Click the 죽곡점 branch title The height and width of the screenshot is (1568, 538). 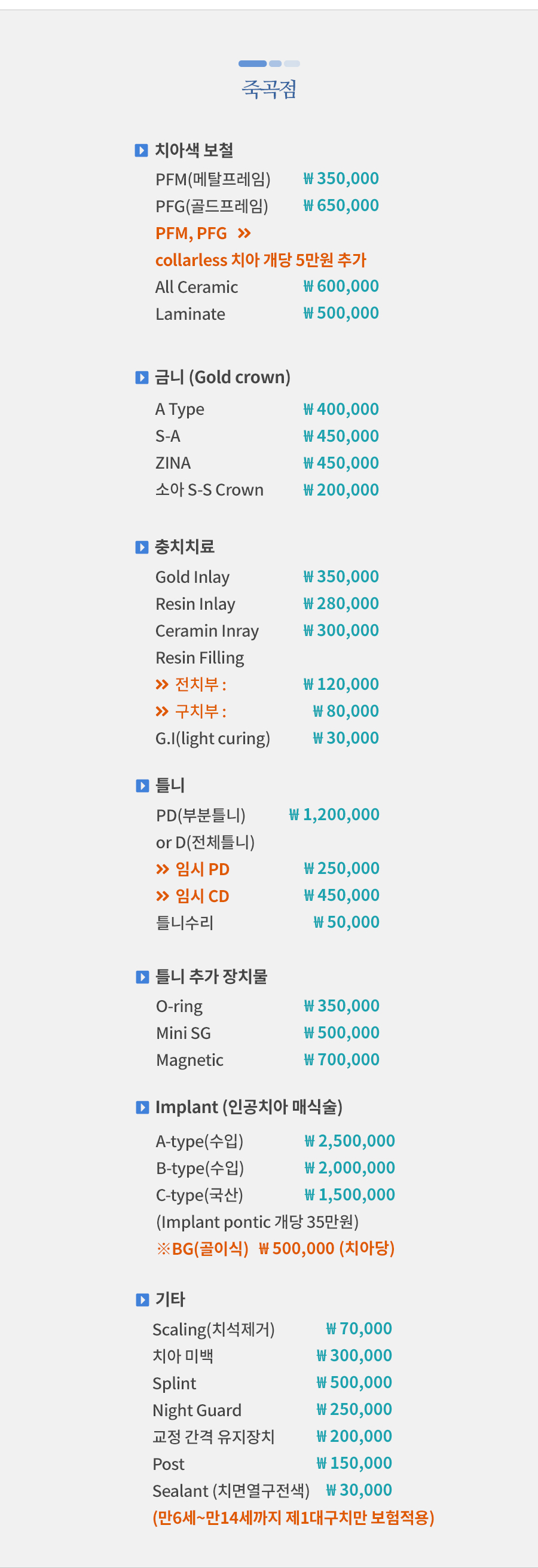pyautogui.click(x=269, y=90)
